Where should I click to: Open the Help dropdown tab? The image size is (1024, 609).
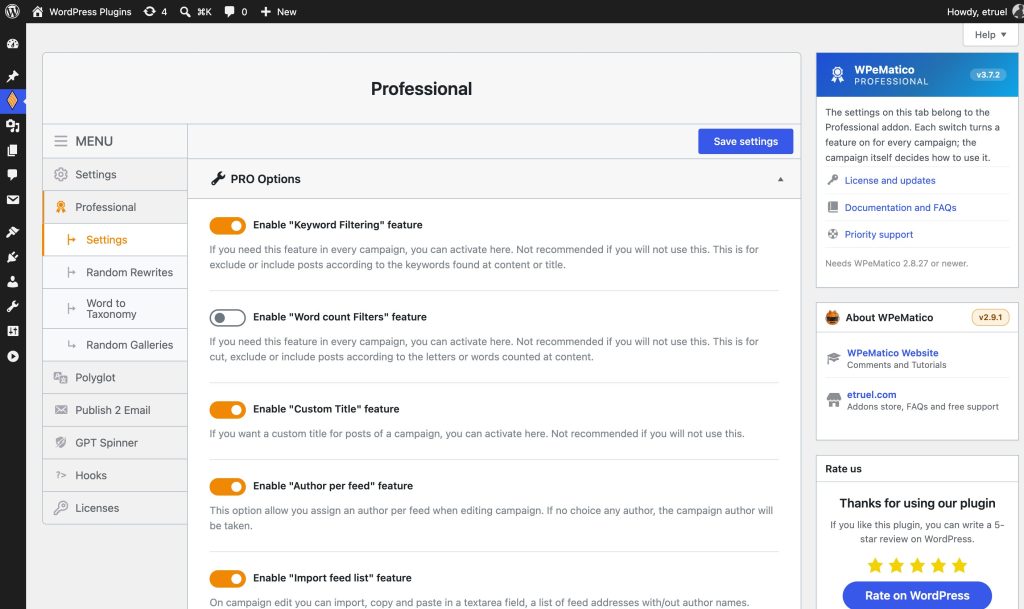pyautogui.click(x=990, y=35)
